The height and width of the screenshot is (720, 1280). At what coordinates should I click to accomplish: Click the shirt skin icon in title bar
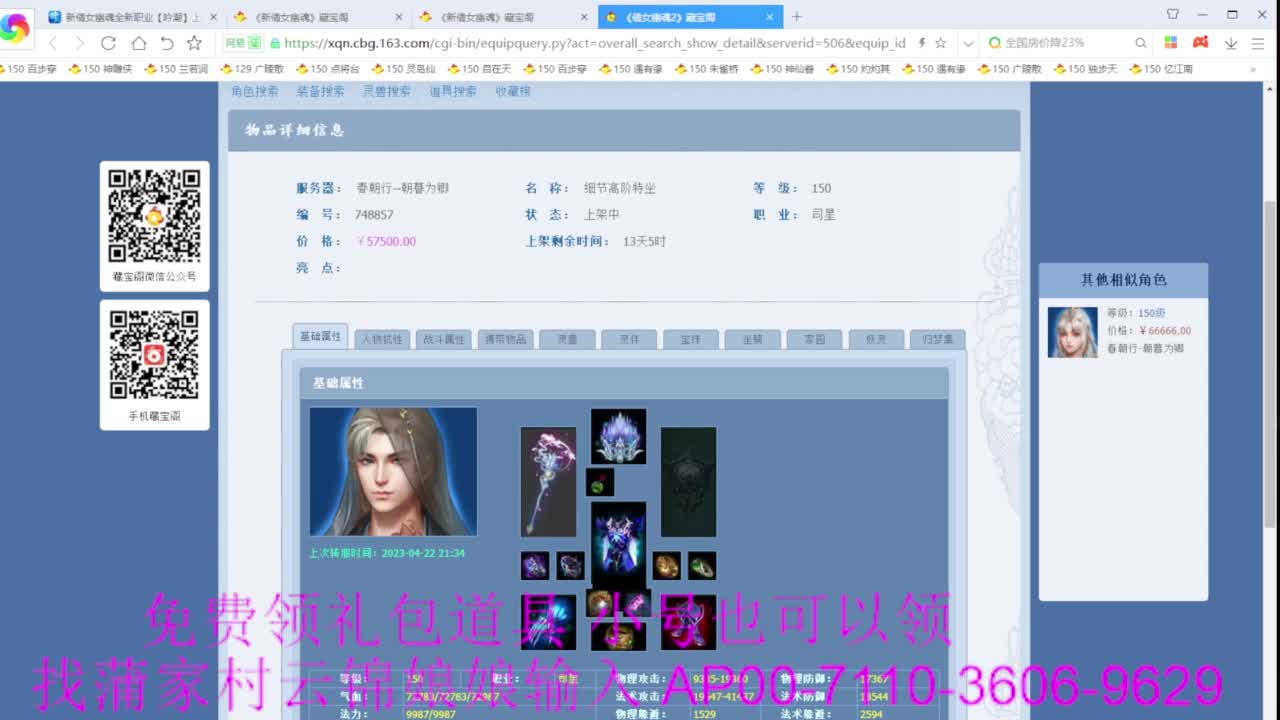(x=1172, y=15)
